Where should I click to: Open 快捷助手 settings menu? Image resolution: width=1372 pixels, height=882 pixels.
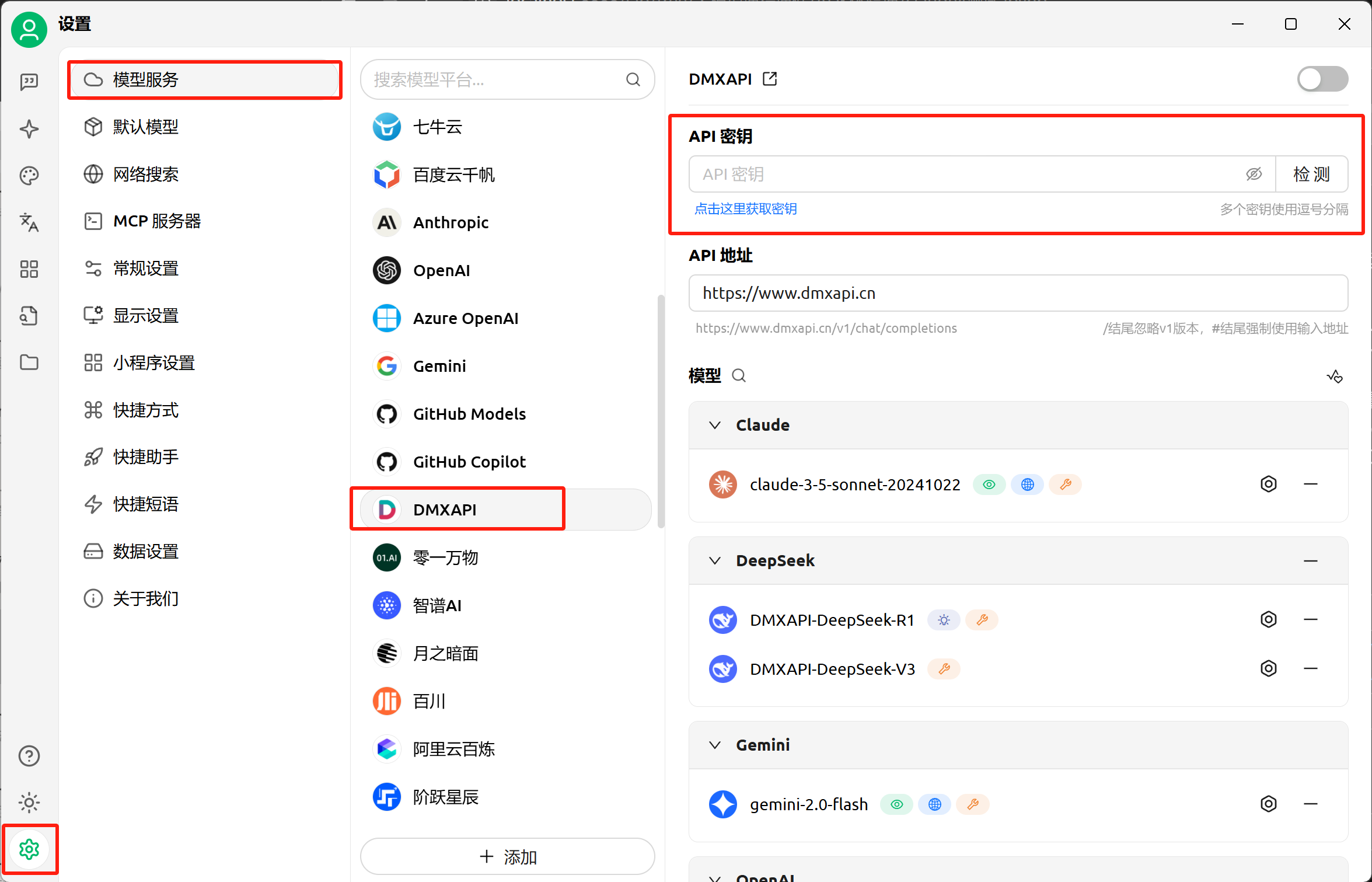(x=204, y=457)
